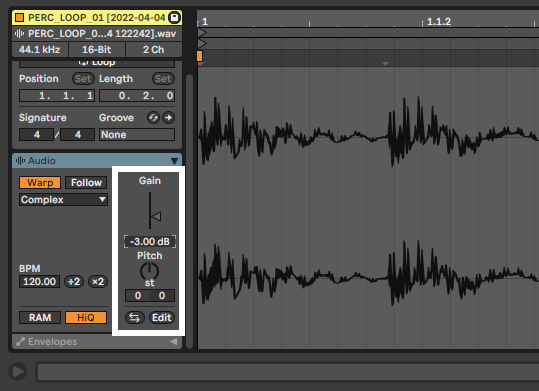Click the groove hot-swap icon
The width and height of the screenshot is (539, 391).
(x=153, y=118)
